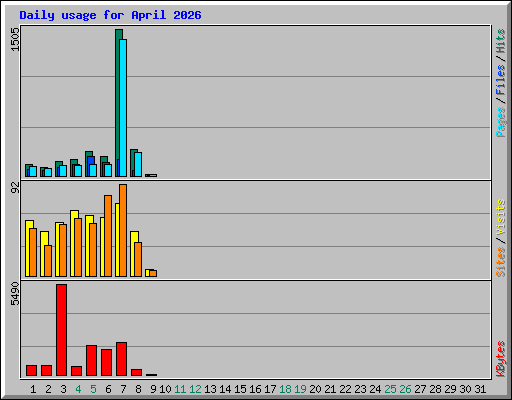Click day label 28 on the axis
The width and height of the screenshot is (512, 400).
coord(435,389)
